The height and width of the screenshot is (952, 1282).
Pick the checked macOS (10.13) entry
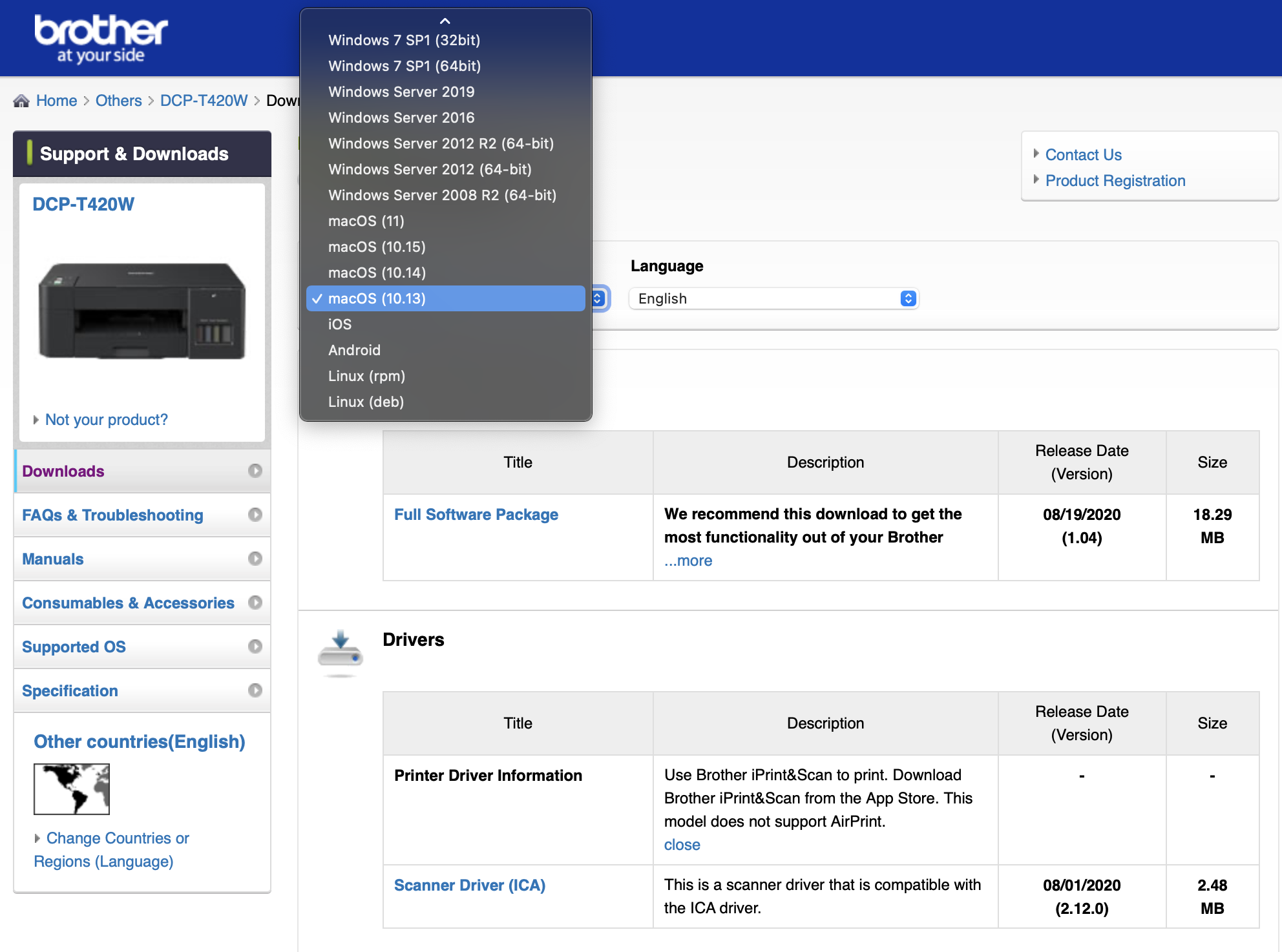click(x=377, y=298)
